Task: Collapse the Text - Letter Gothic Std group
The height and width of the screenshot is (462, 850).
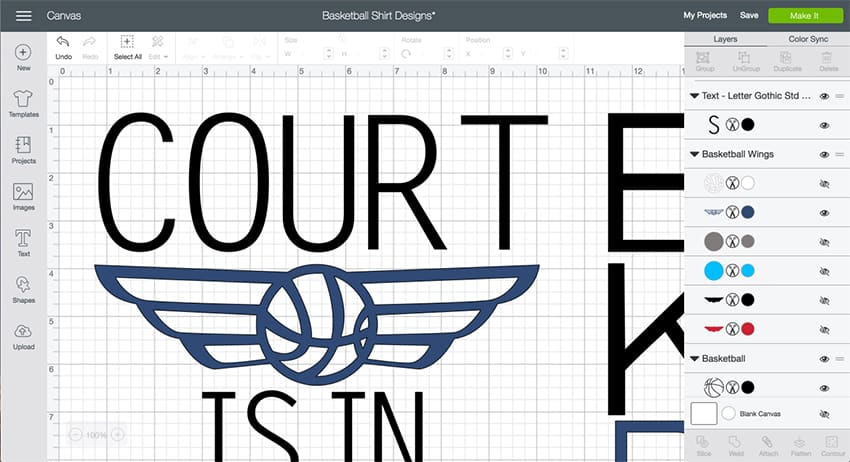Action: click(x=694, y=96)
